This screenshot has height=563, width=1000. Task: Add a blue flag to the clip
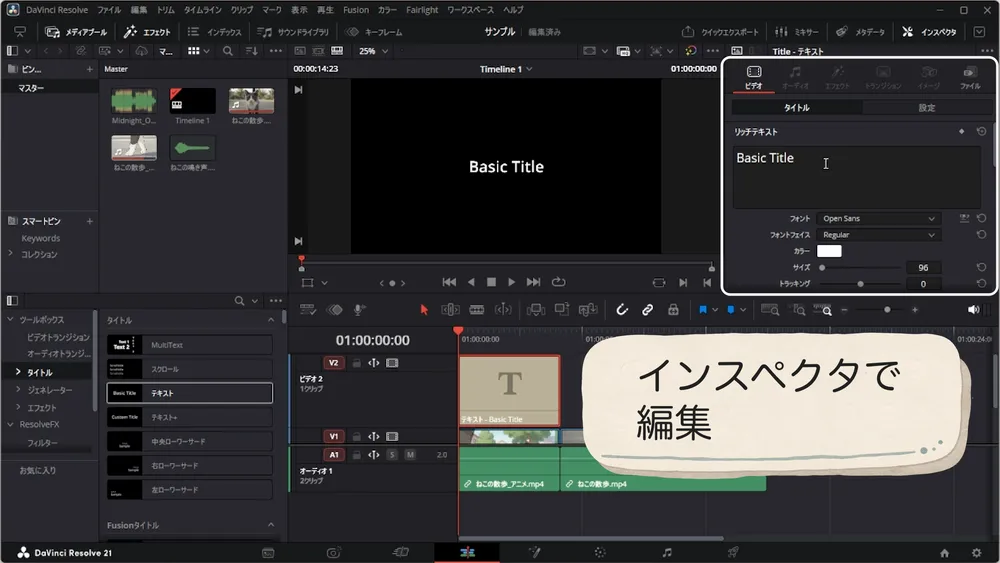[x=703, y=310]
